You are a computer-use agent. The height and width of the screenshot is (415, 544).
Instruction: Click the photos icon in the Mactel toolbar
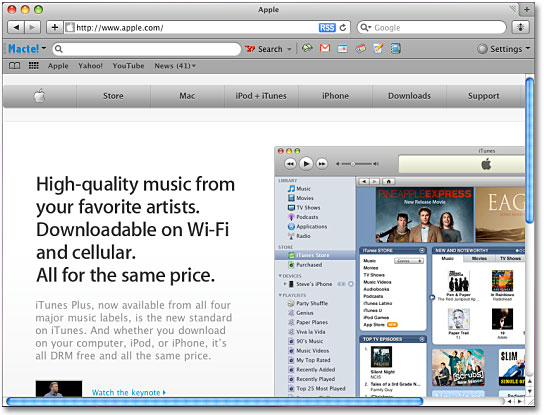[x=360, y=49]
